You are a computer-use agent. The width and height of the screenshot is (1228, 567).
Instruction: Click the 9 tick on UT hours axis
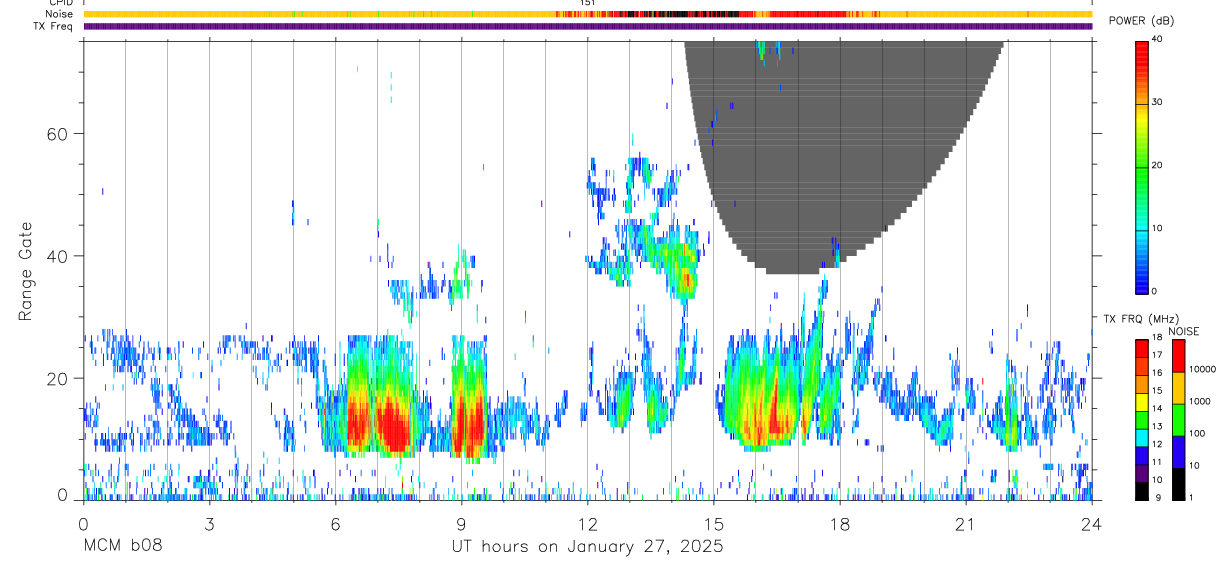(461, 523)
